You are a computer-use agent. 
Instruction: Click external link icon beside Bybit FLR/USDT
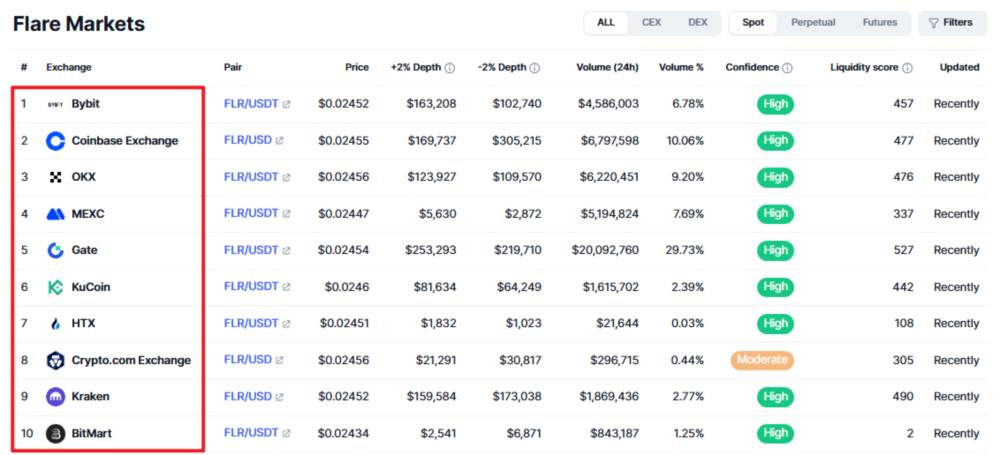(x=286, y=104)
